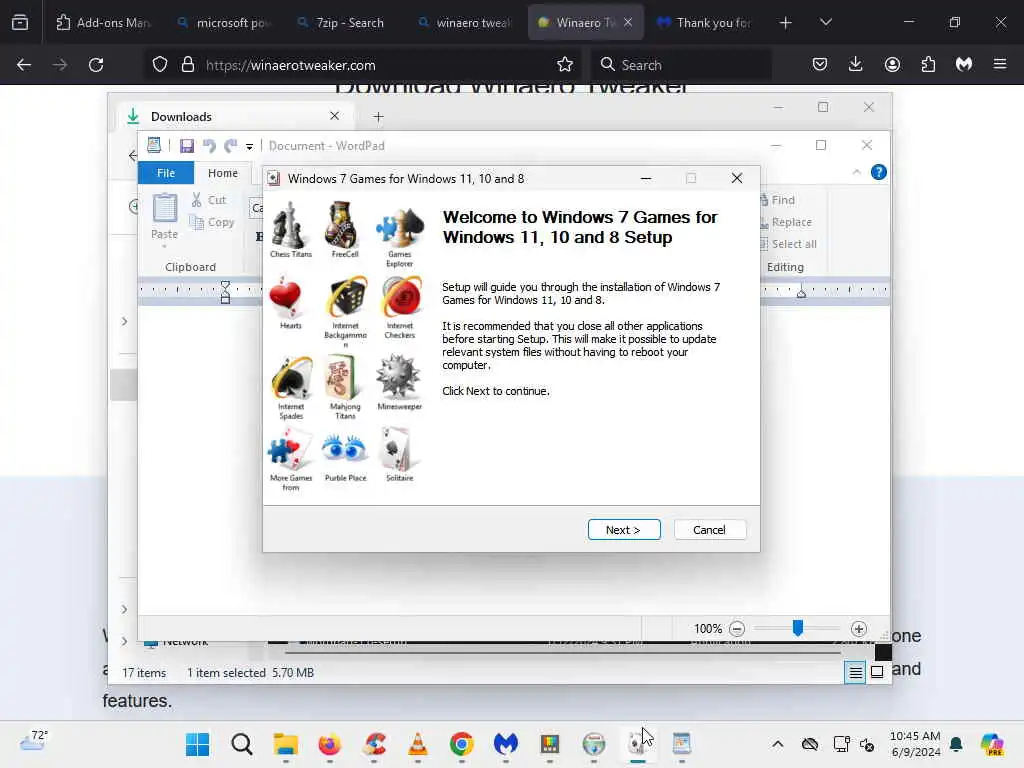Collapse the WordPad ribbon with chevron
The height and width of the screenshot is (768, 1024).
click(x=856, y=172)
